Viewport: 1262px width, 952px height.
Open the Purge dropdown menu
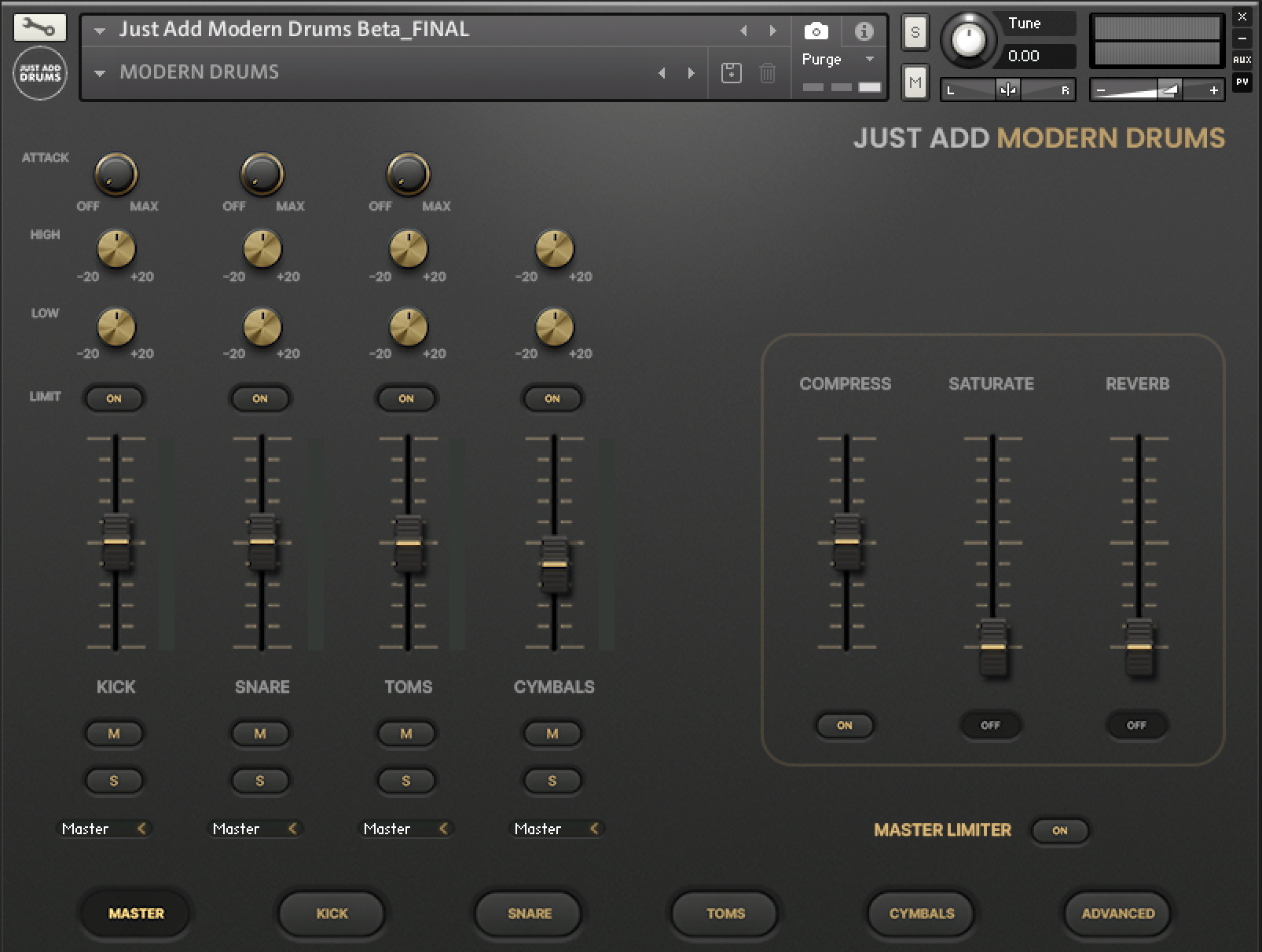click(870, 59)
